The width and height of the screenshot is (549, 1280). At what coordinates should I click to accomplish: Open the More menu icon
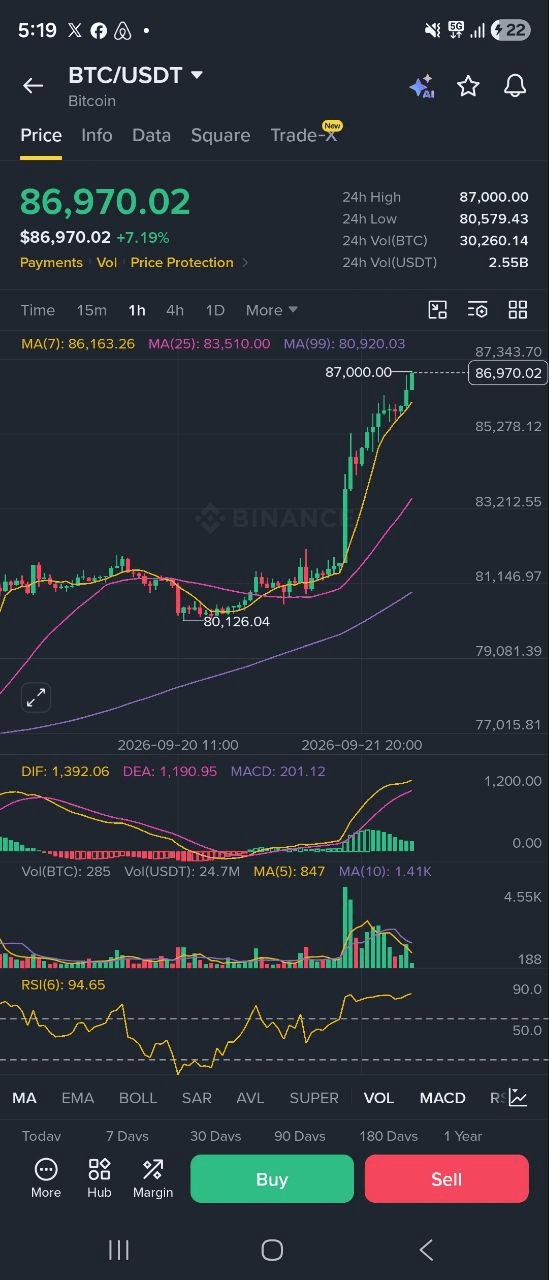coord(46,1178)
